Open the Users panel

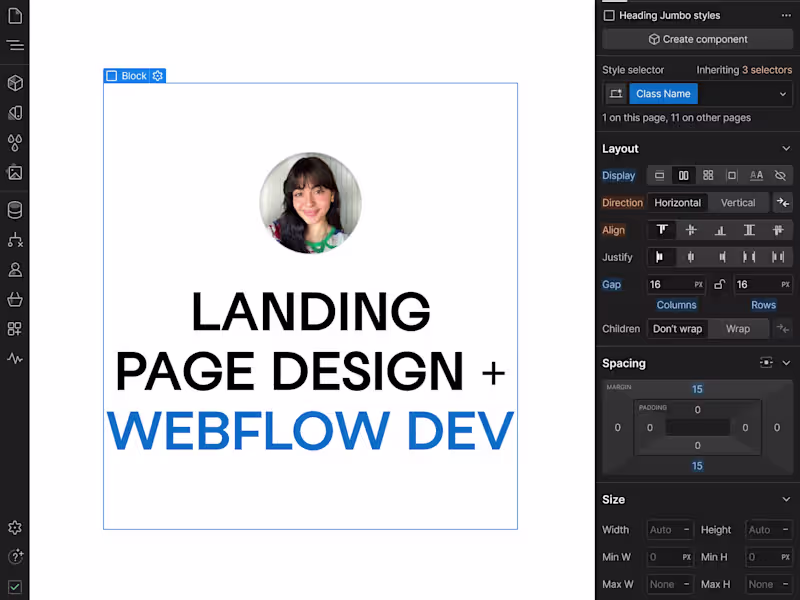click(x=14, y=268)
